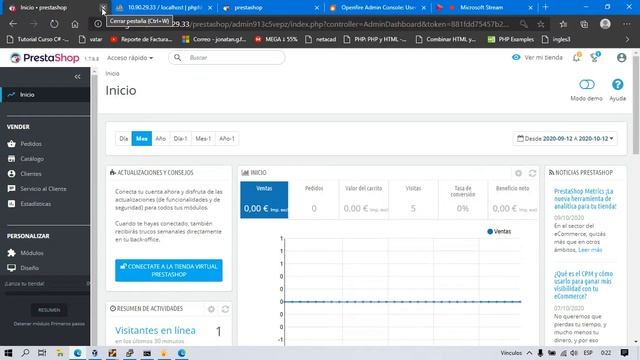The image size is (640, 360).
Task: Select the Año-1 period tab
Action: (x=227, y=138)
